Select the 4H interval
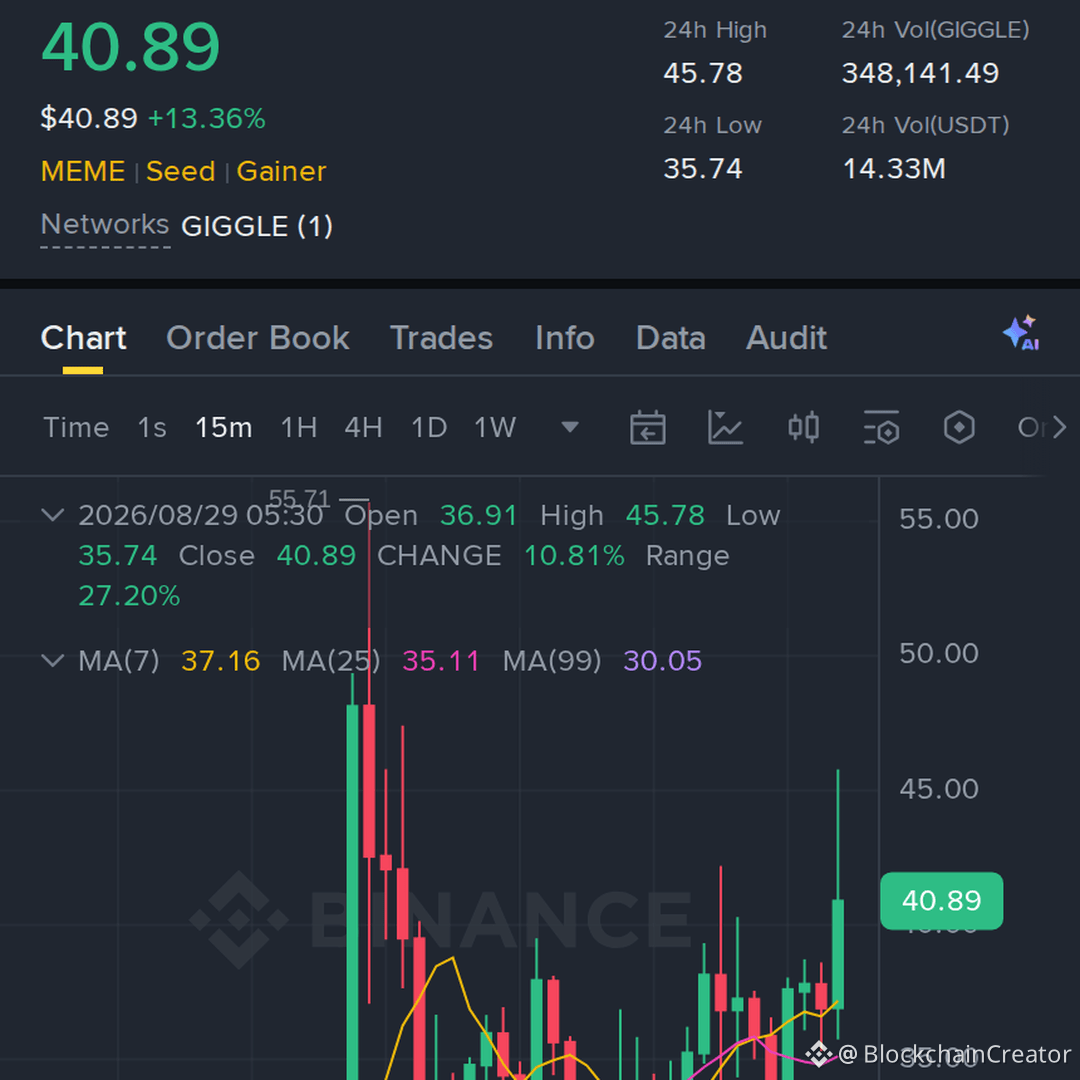Image resolution: width=1080 pixels, height=1080 pixels. coord(364,428)
